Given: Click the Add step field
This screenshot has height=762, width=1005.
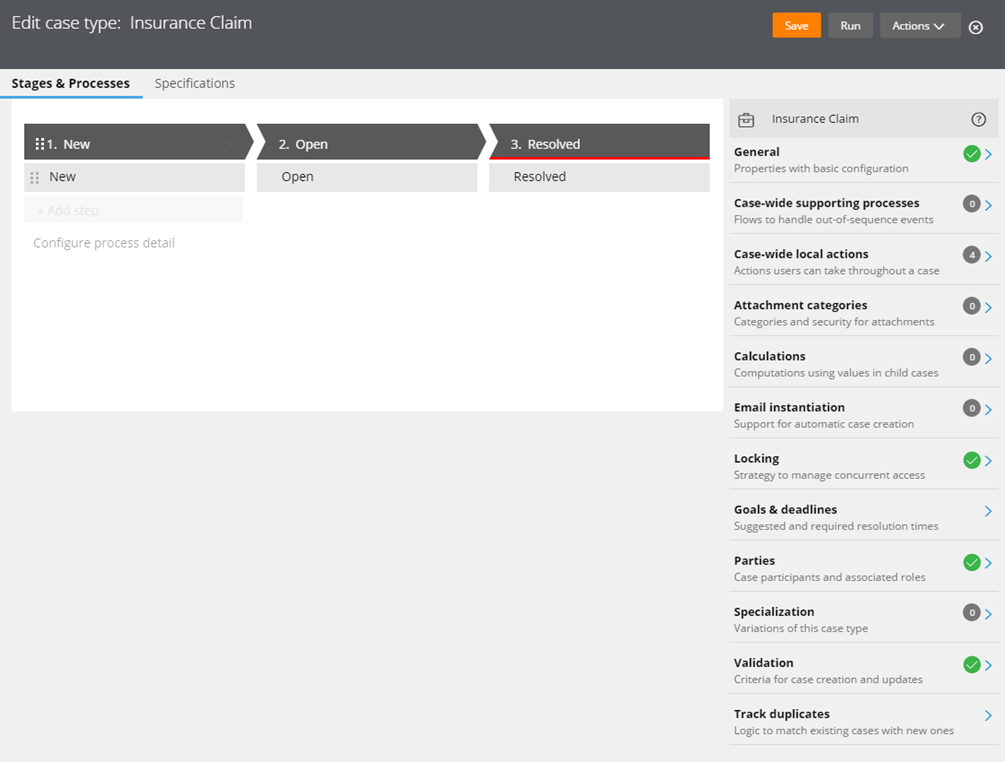Looking at the screenshot, I should (133, 210).
